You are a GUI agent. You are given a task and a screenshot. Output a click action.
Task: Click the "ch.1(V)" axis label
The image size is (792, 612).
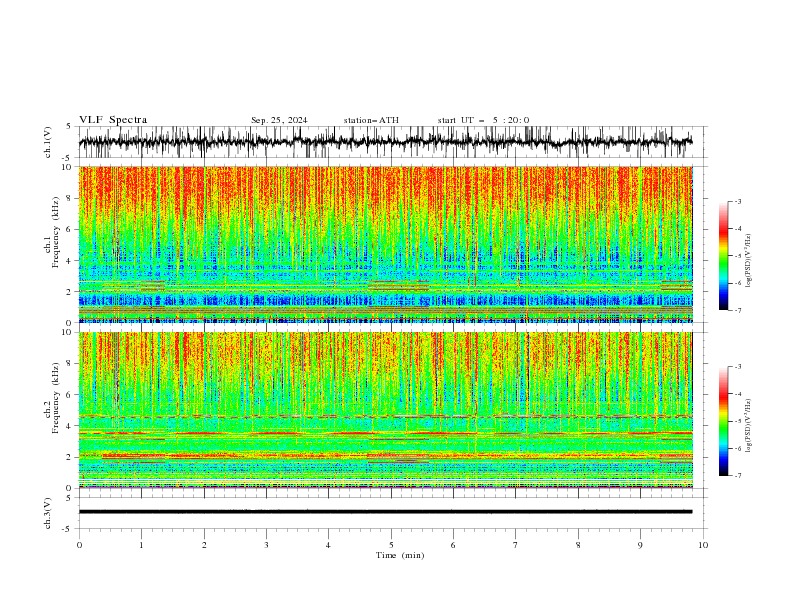48,142
